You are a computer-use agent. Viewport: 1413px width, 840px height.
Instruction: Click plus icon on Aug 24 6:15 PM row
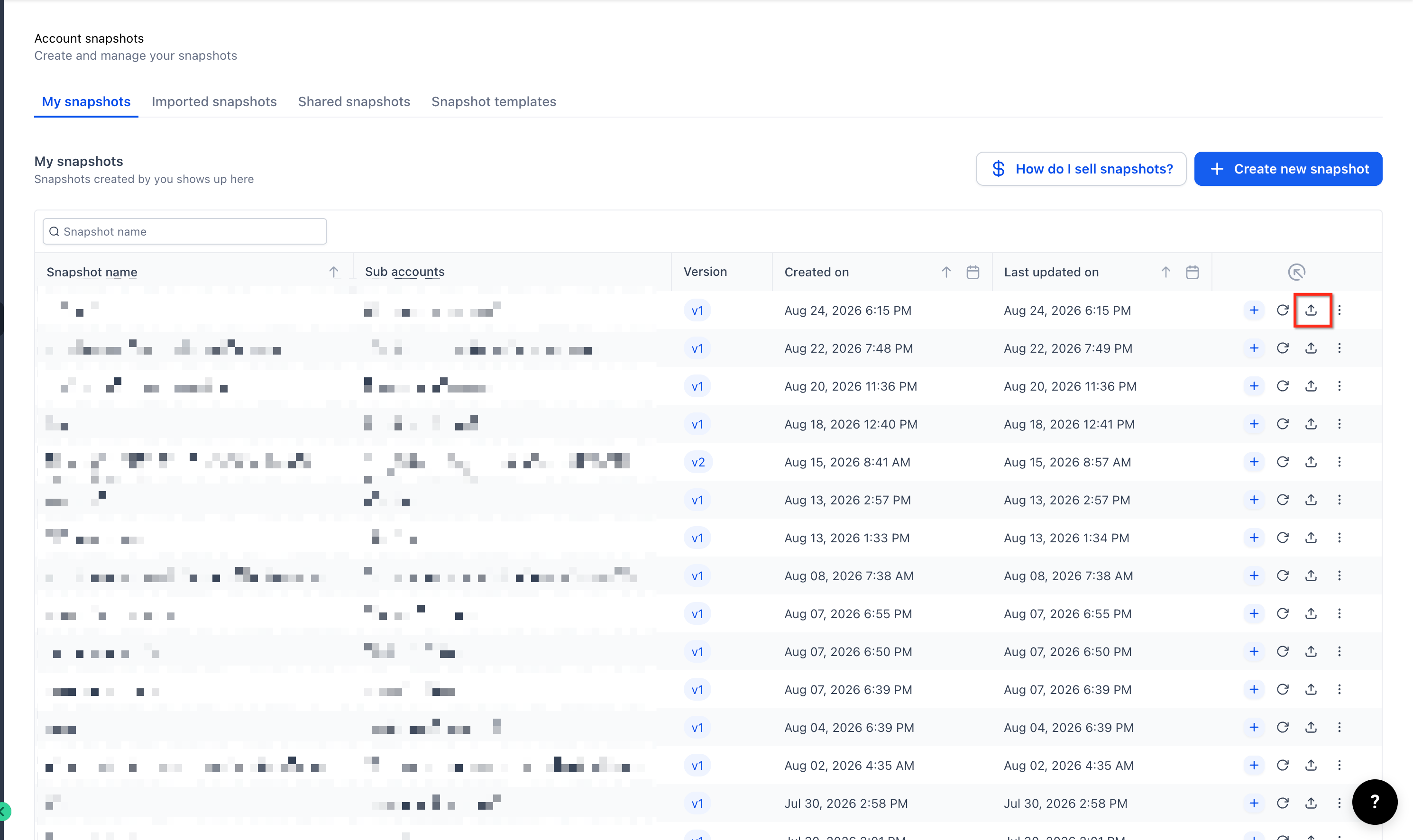1254,310
